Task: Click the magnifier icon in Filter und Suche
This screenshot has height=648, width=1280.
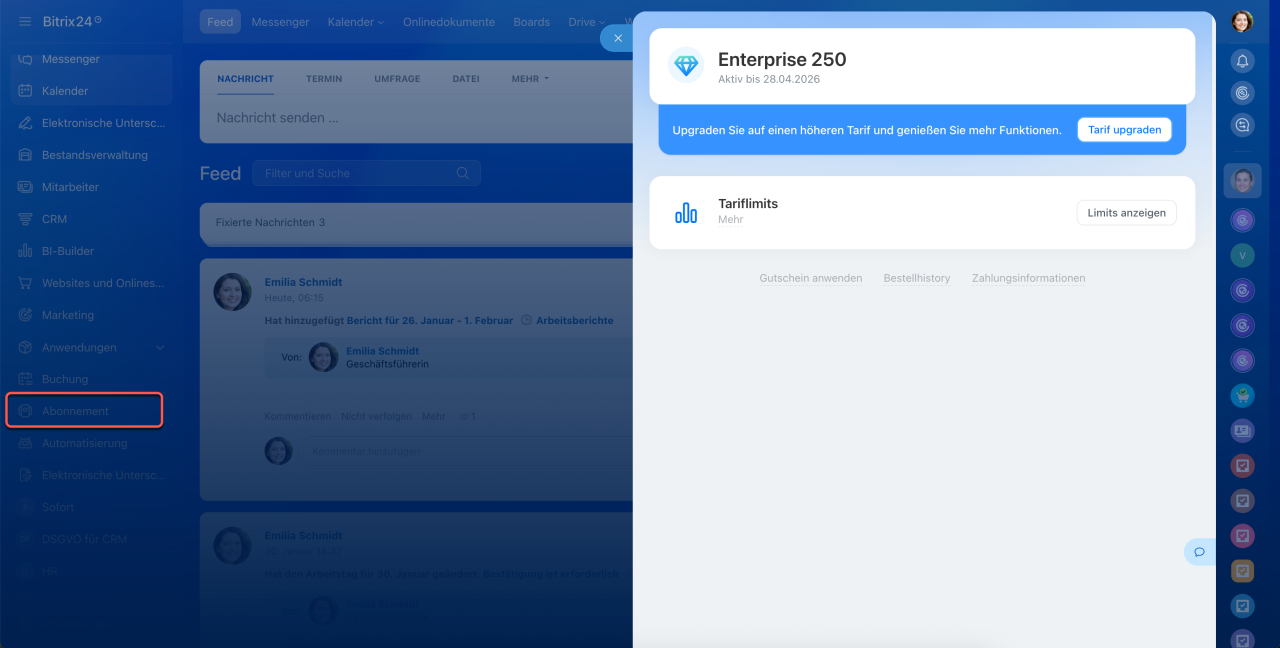Action: (x=462, y=173)
